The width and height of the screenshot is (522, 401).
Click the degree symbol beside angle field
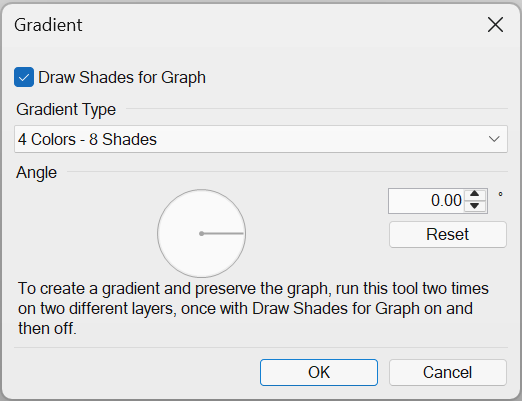coord(500,194)
